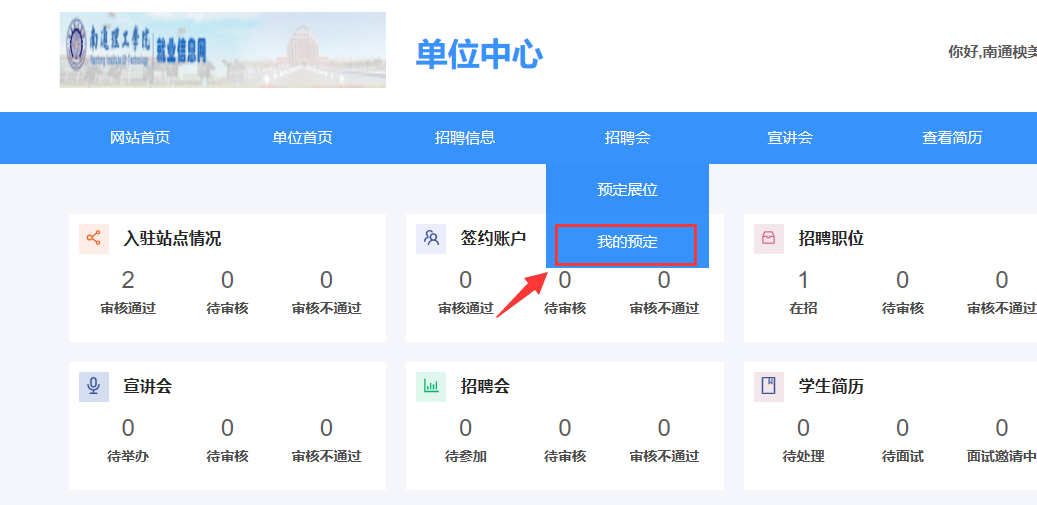
Task: Expand the 招聘会 navigation dropdown
Action: coord(627,138)
